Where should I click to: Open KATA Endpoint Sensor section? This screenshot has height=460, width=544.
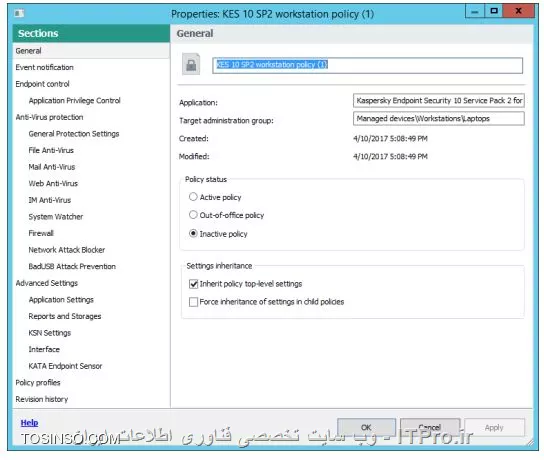coord(65,366)
